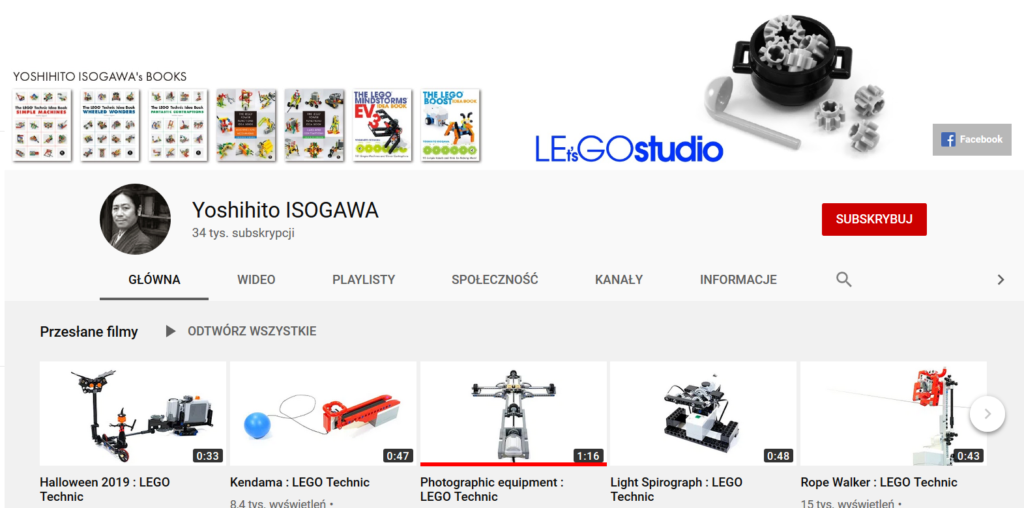Open Photographic equipment video thumbnail
This screenshot has width=1024, height=508.
pyautogui.click(x=513, y=413)
